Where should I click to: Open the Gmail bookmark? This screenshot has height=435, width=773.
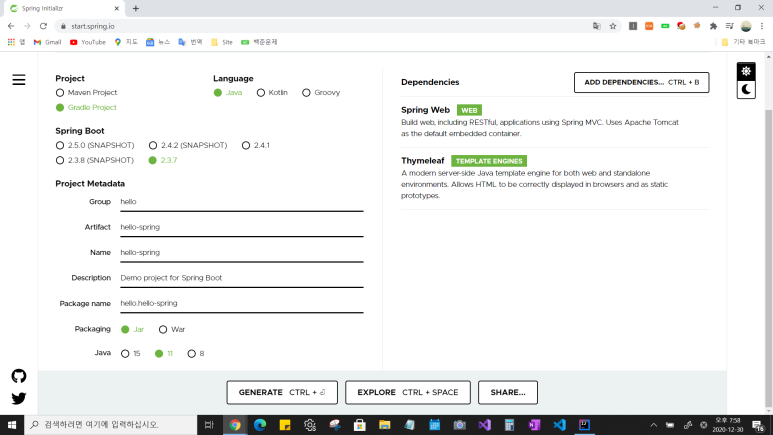(x=47, y=42)
